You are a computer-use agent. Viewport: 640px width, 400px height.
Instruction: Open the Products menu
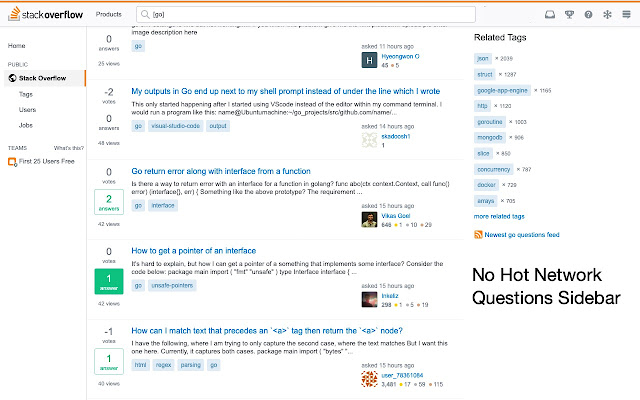point(109,14)
